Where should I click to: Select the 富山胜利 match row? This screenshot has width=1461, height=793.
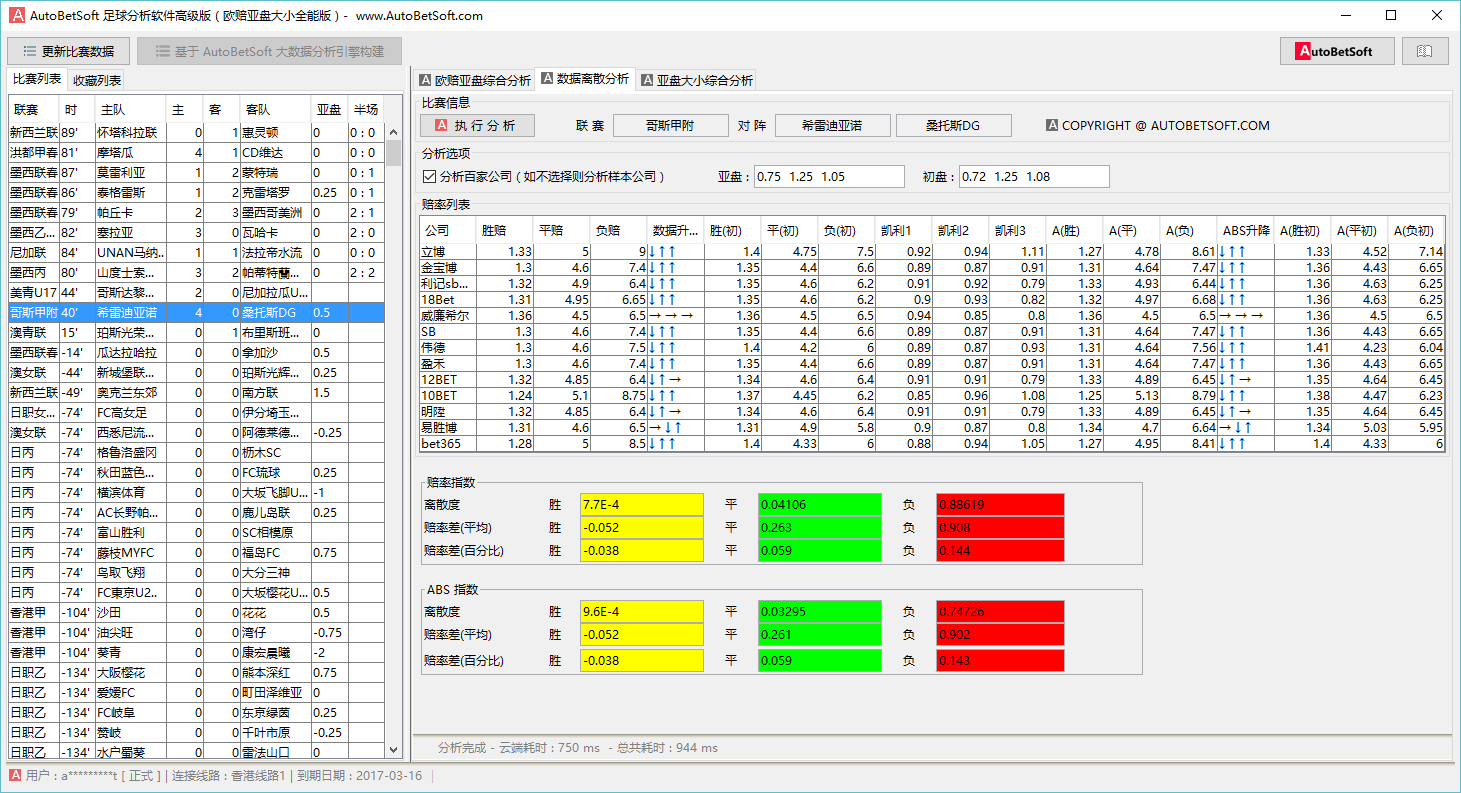click(196, 532)
